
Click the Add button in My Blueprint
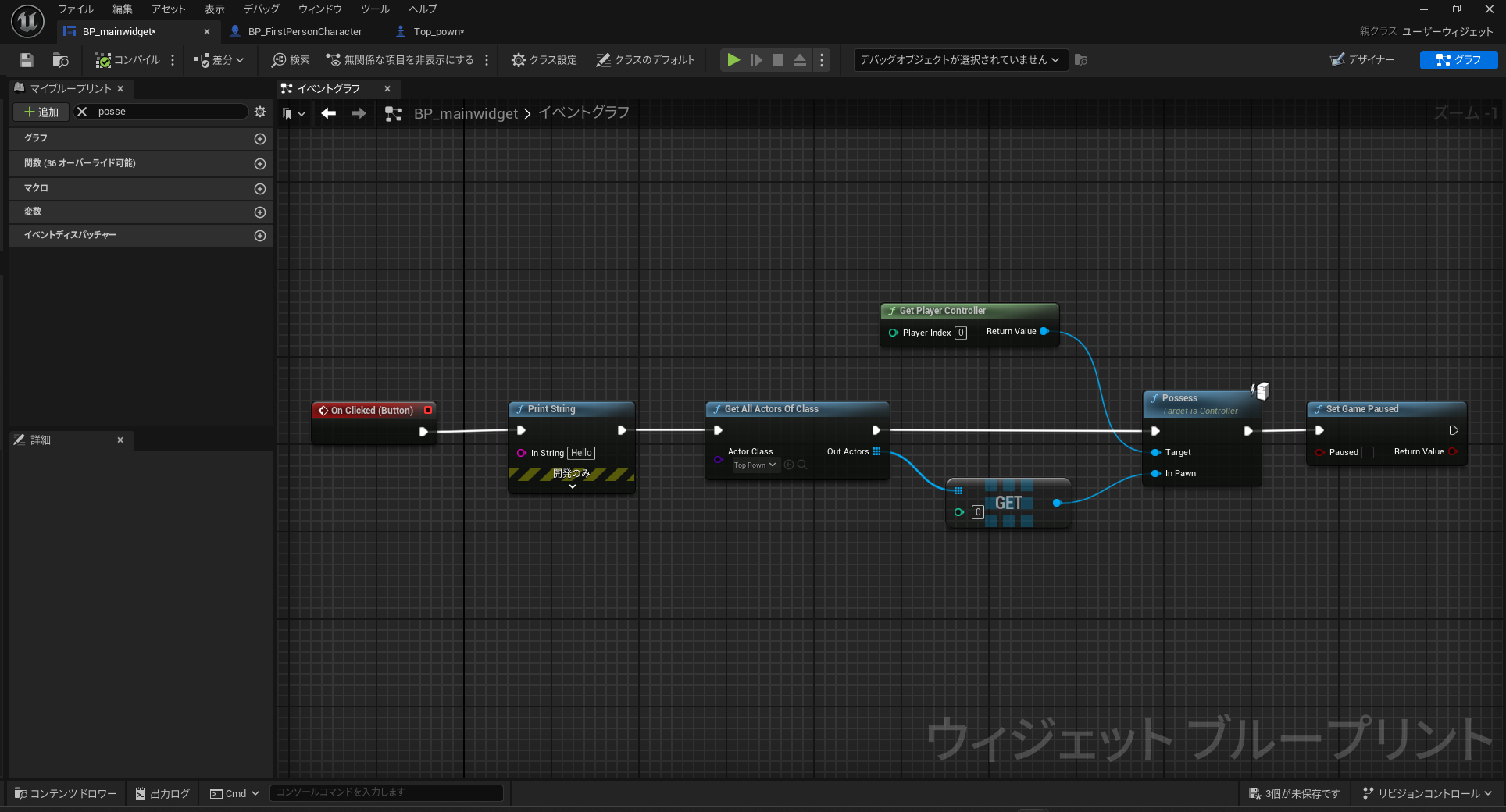tap(41, 112)
